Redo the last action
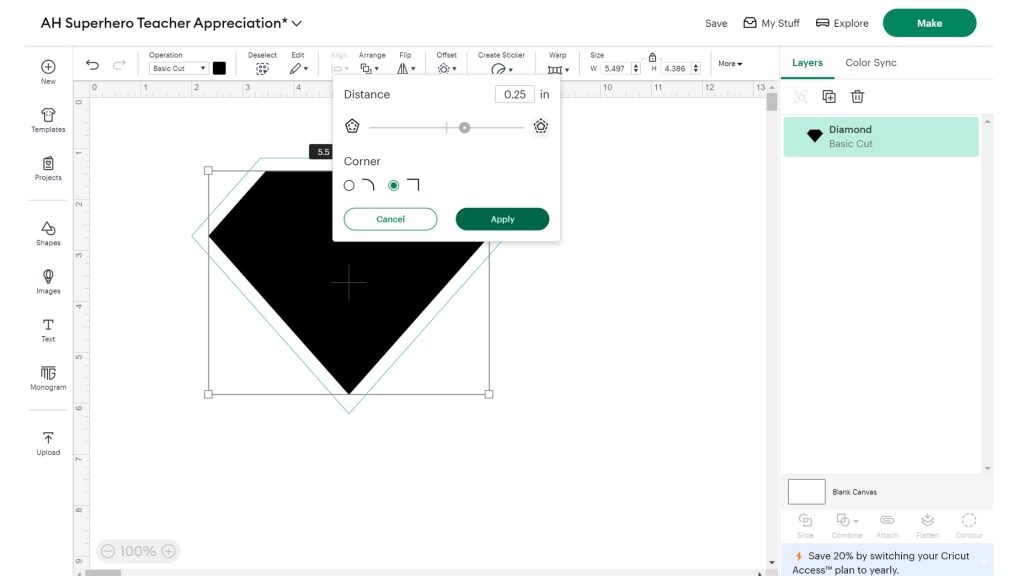The width and height of the screenshot is (1024, 576). click(x=119, y=65)
